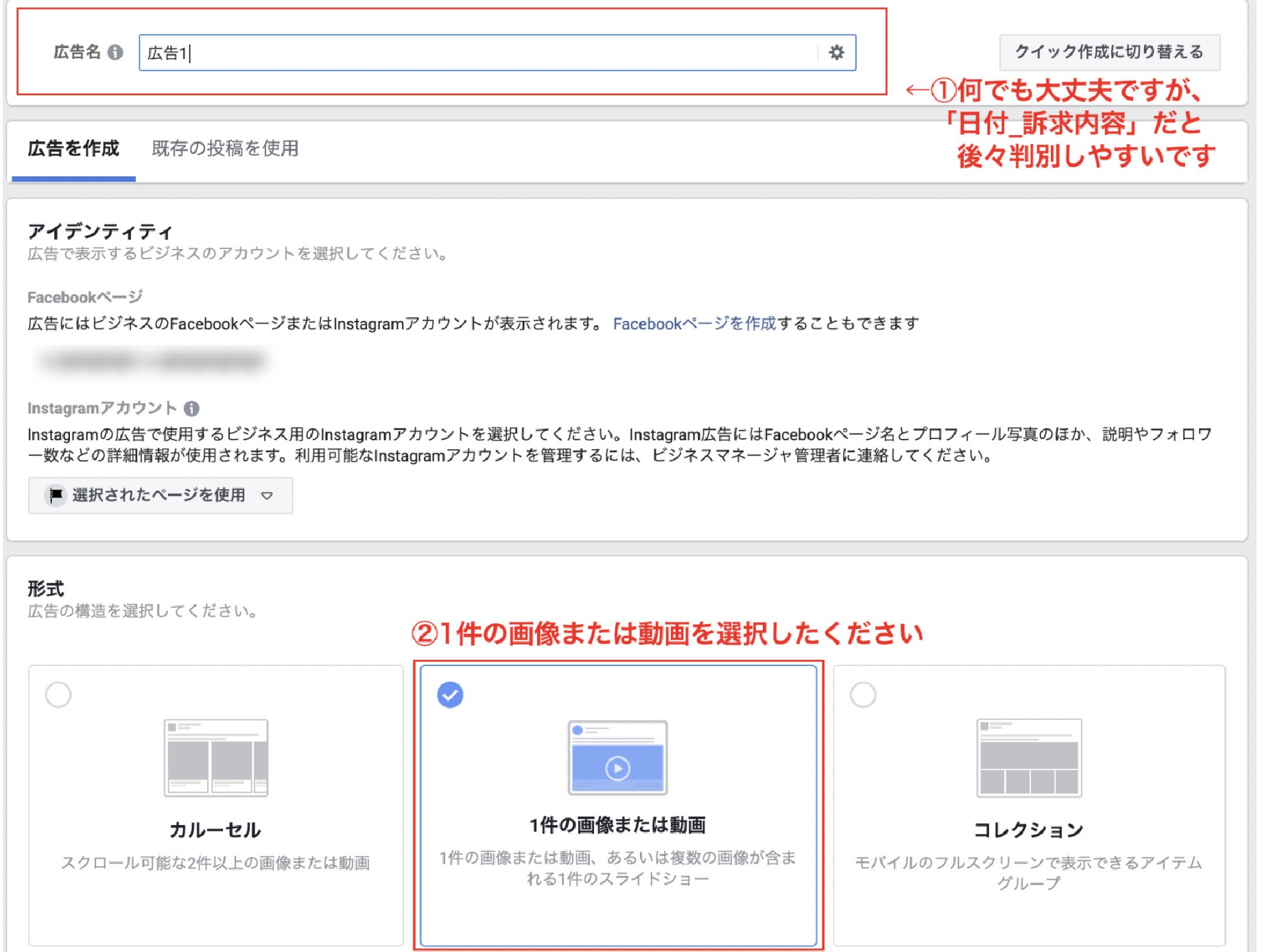Click the コレクション format title
This screenshot has width=1271, height=952.
[1029, 830]
